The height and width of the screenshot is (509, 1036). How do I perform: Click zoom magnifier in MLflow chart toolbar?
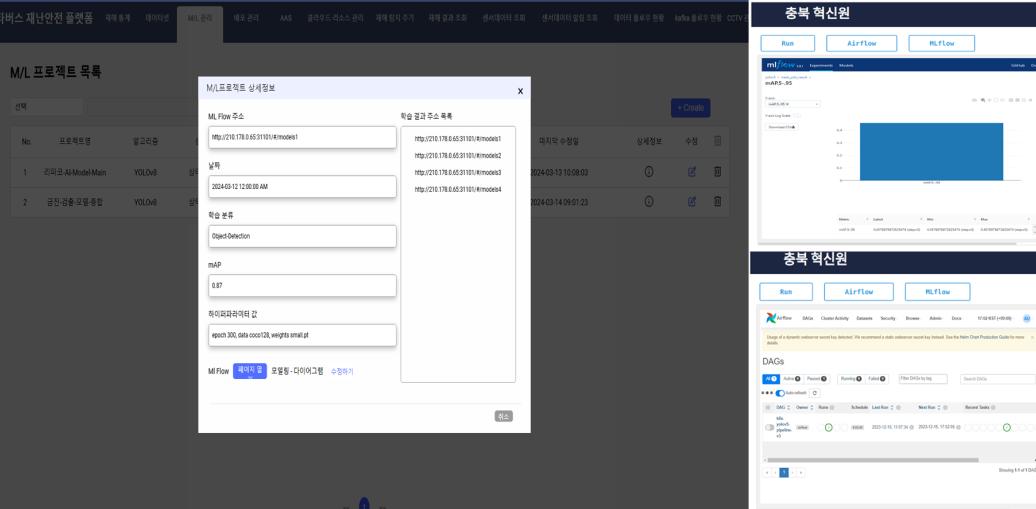tap(983, 100)
